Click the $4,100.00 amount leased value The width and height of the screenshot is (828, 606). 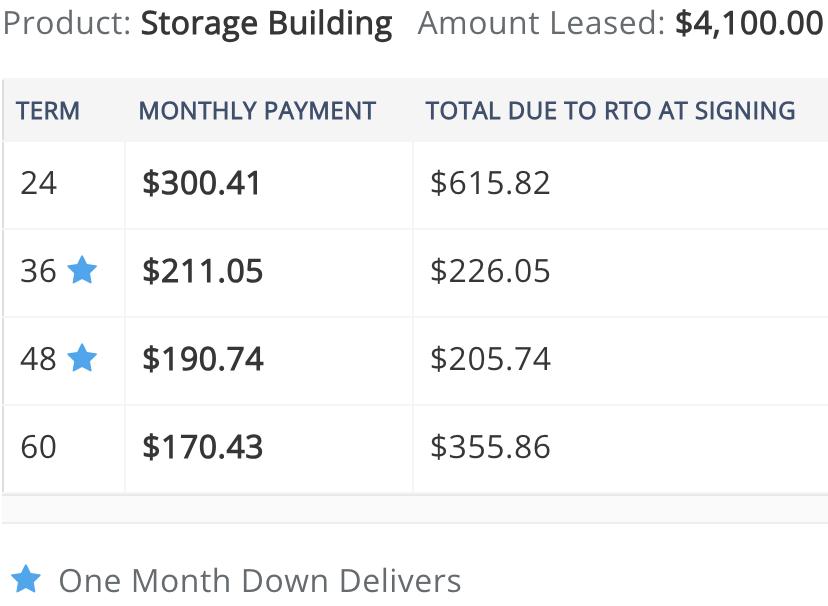click(x=749, y=24)
